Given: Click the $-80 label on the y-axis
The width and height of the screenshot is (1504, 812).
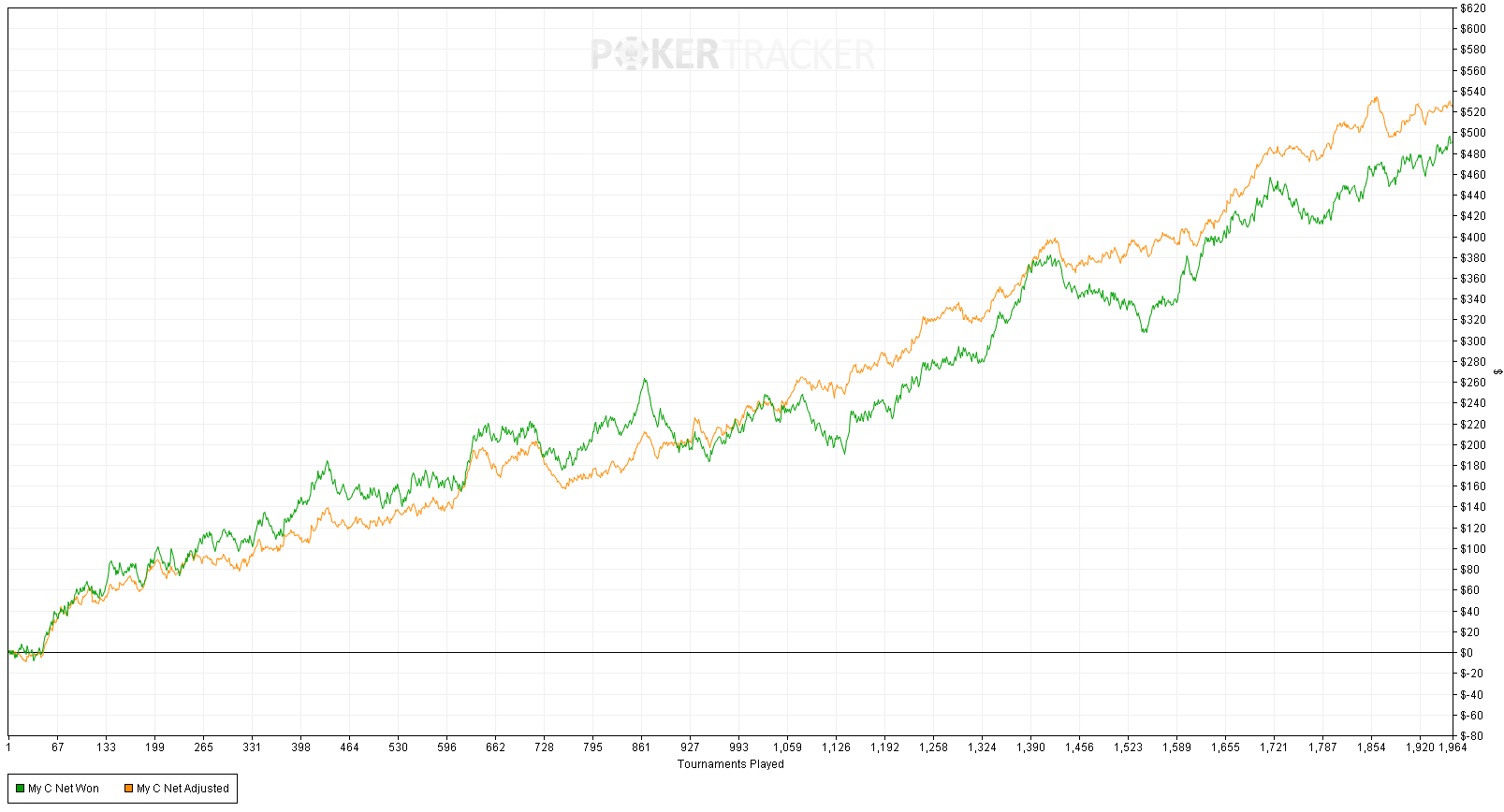Looking at the screenshot, I should [1471, 736].
